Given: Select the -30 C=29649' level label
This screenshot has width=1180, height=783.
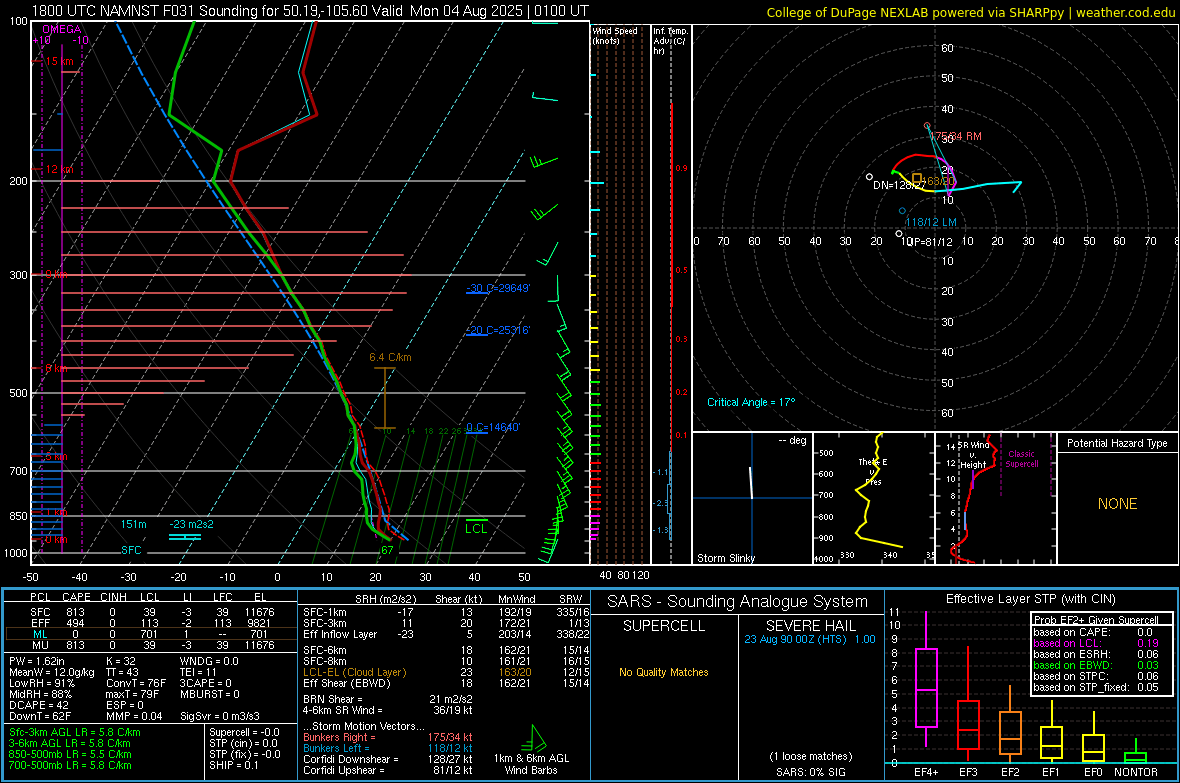Looking at the screenshot, I should (498, 288).
